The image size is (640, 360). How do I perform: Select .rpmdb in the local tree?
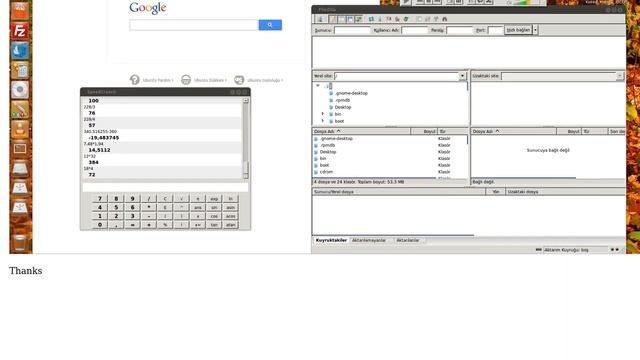(342, 100)
